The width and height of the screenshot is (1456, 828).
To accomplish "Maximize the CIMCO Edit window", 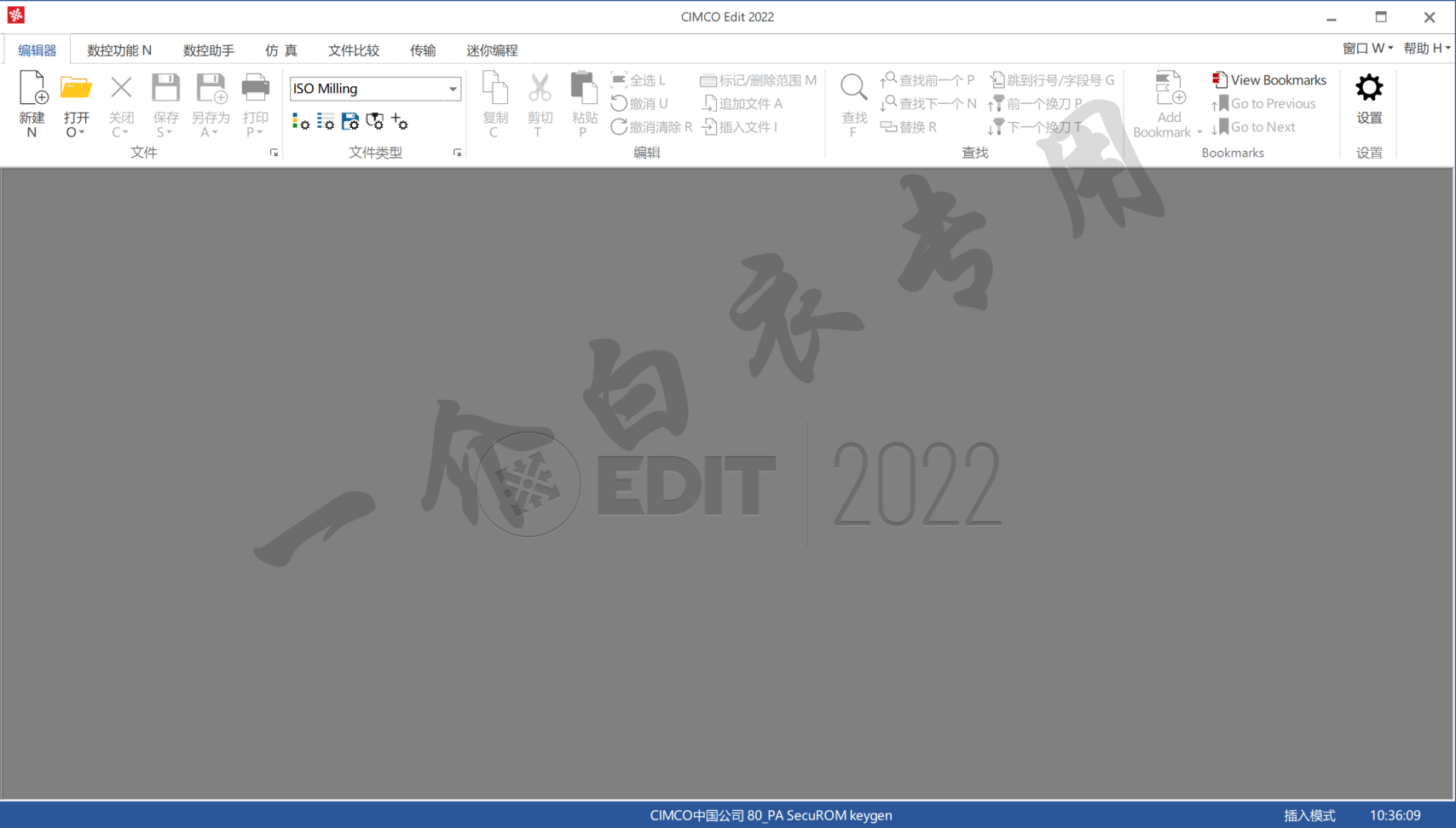I will click(1381, 17).
